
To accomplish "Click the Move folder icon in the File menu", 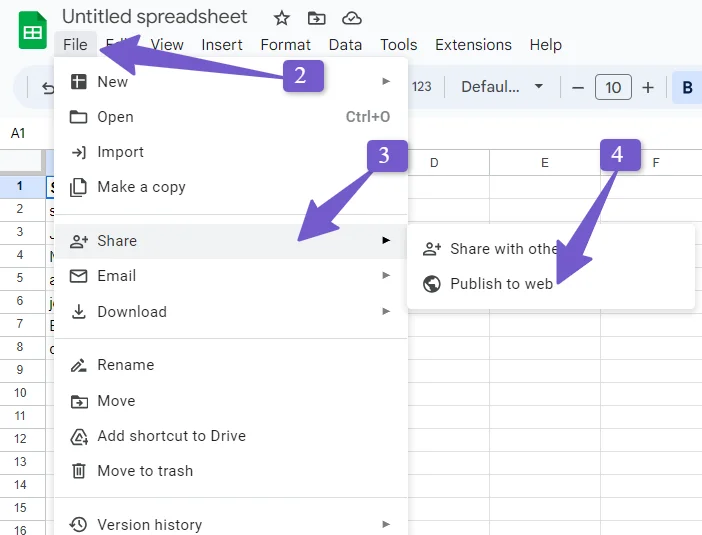I will 79,401.
